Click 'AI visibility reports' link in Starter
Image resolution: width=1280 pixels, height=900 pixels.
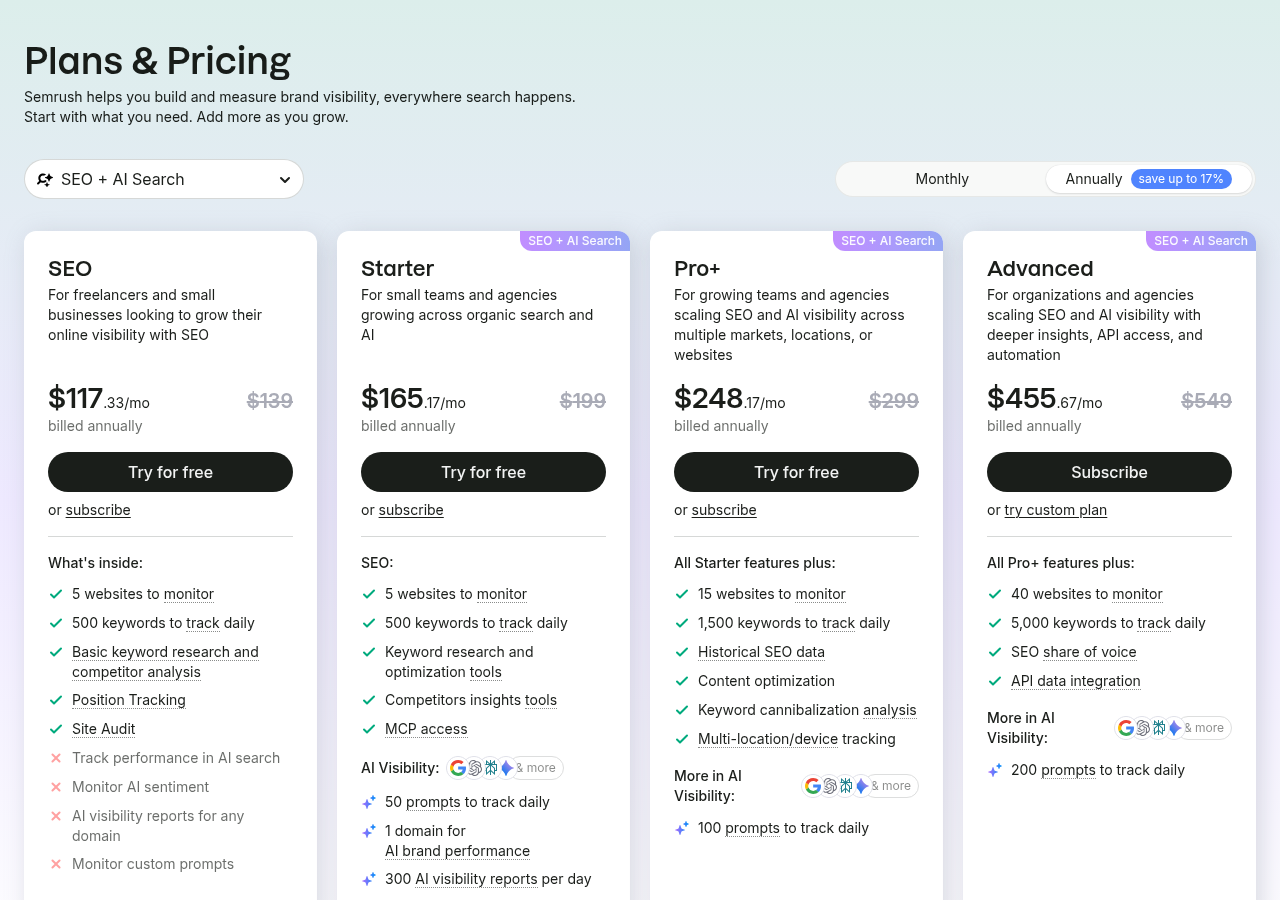pyautogui.click(x=476, y=879)
